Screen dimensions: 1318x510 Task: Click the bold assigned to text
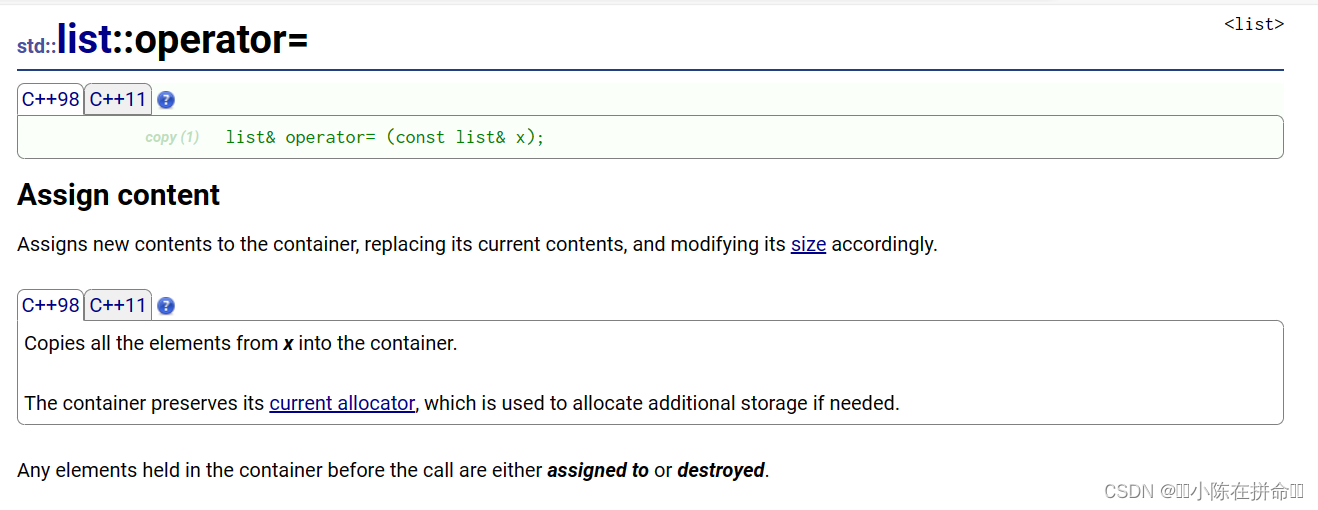(598, 470)
